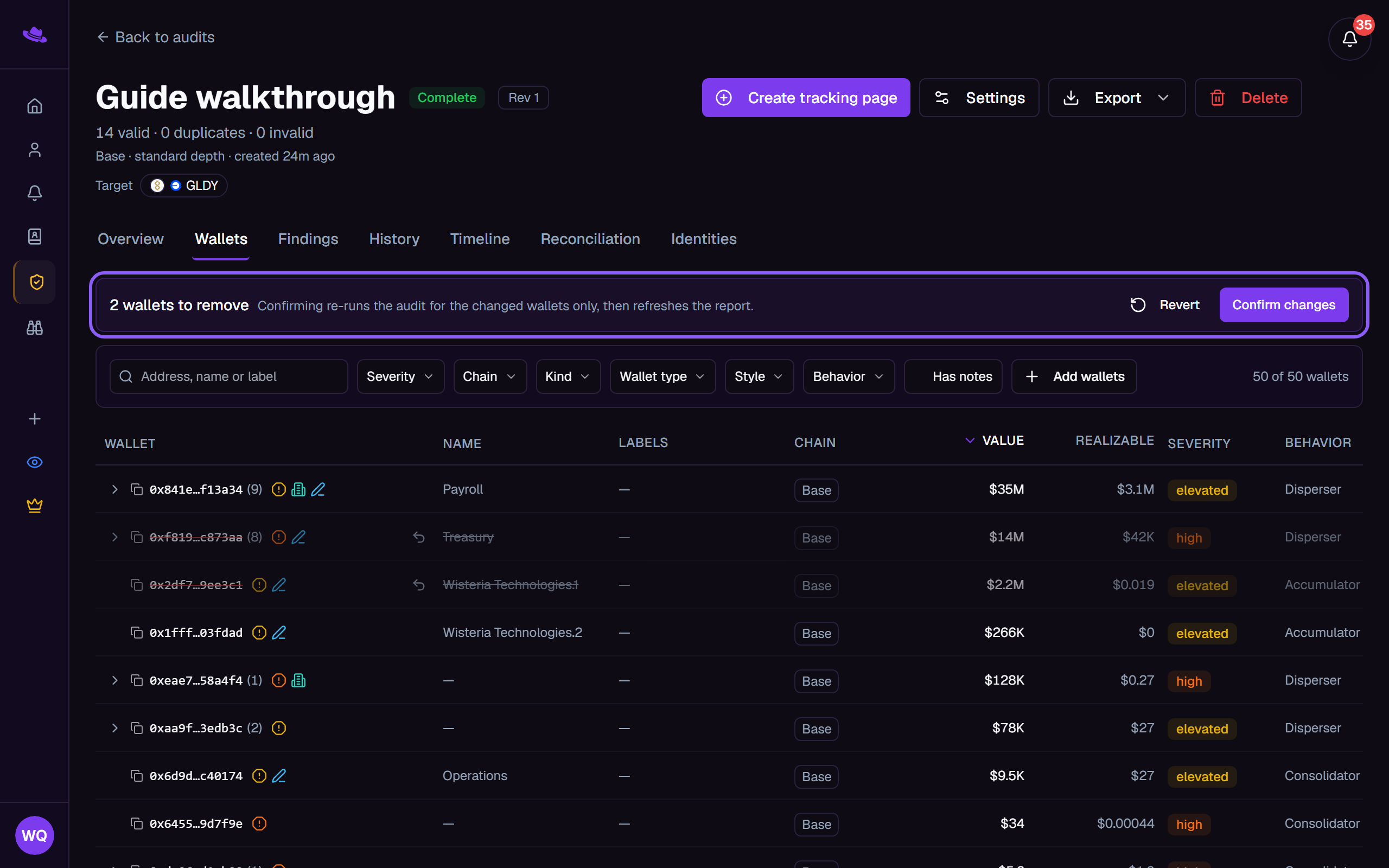The image size is (1389, 868).
Task: Open the Severity filter dropdown
Action: pos(400,376)
